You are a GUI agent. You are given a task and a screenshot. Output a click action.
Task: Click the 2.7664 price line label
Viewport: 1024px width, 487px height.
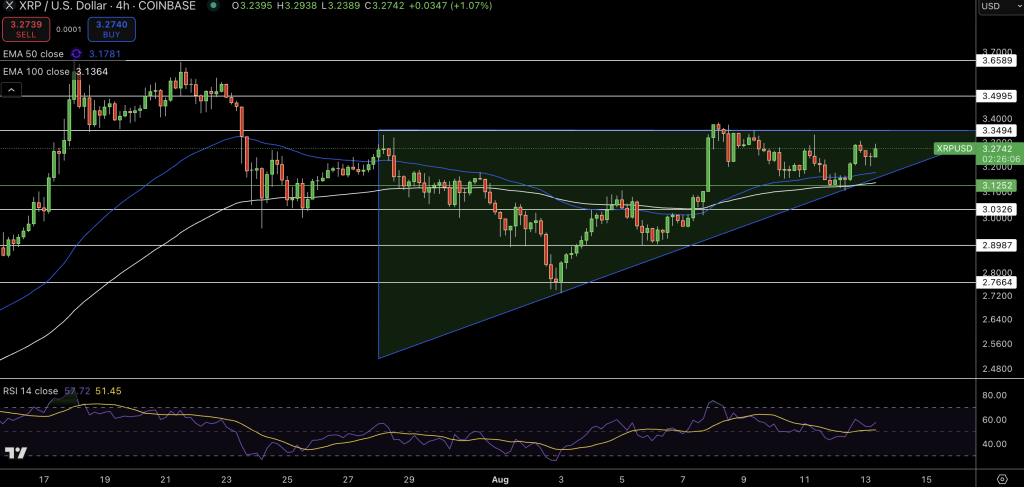pos(996,282)
